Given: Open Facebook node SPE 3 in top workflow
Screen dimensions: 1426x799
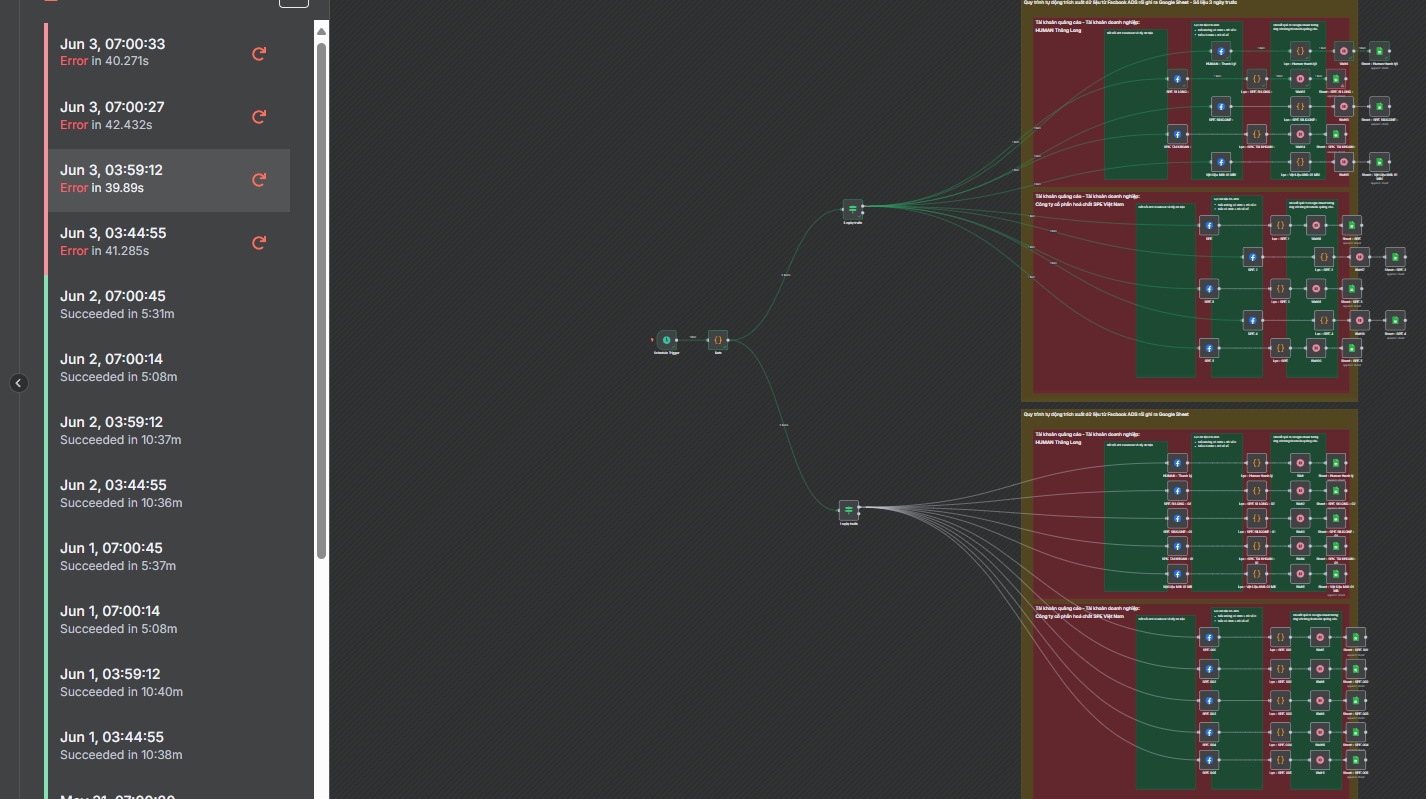Looking at the screenshot, I should click(x=1209, y=289).
